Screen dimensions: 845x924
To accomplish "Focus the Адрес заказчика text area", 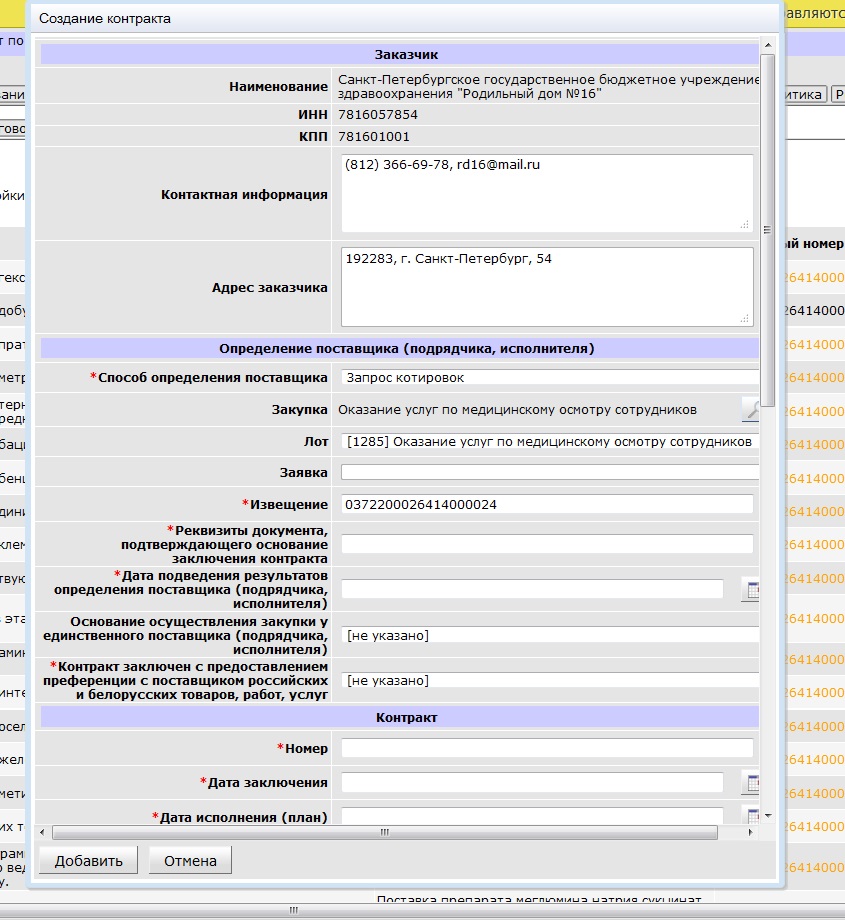I will pyautogui.click(x=547, y=287).
